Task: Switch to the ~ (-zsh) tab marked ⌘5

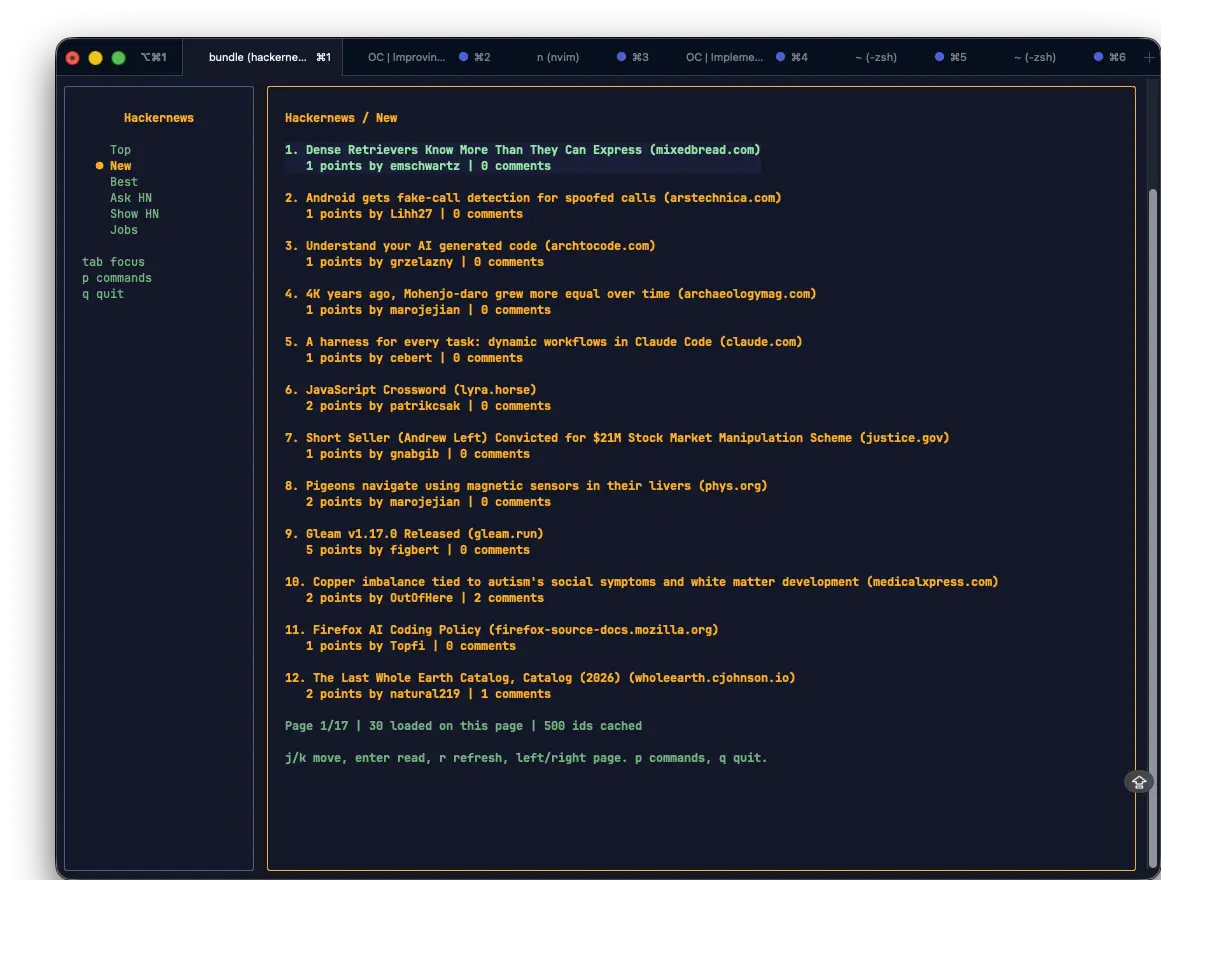Action: click(x=898, y=57)
